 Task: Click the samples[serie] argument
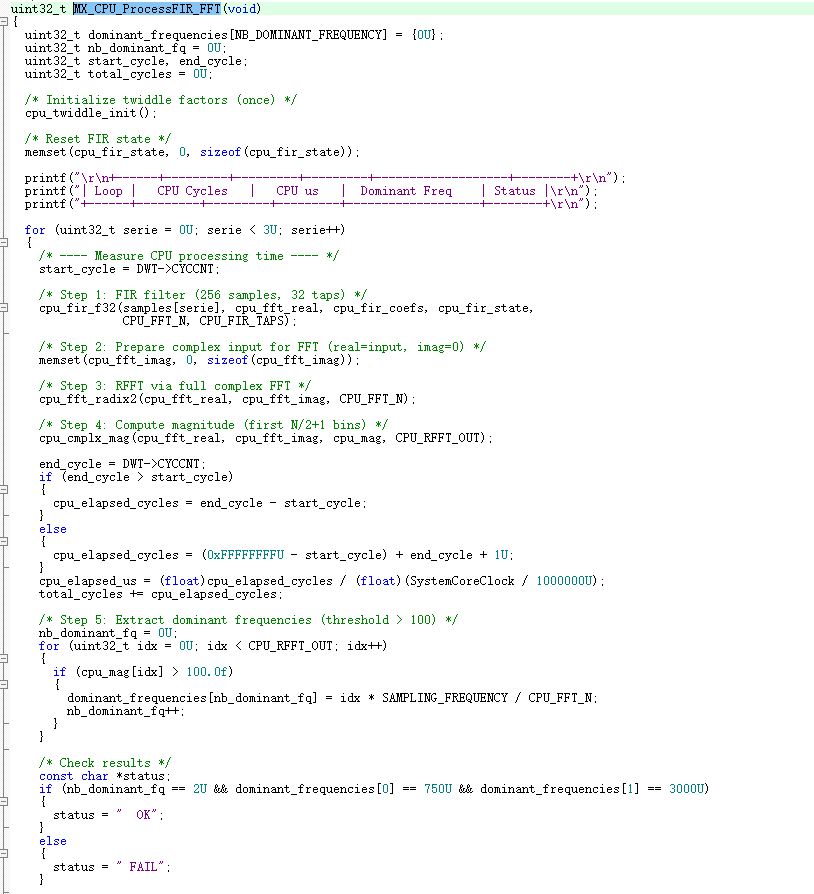(172, 308)
